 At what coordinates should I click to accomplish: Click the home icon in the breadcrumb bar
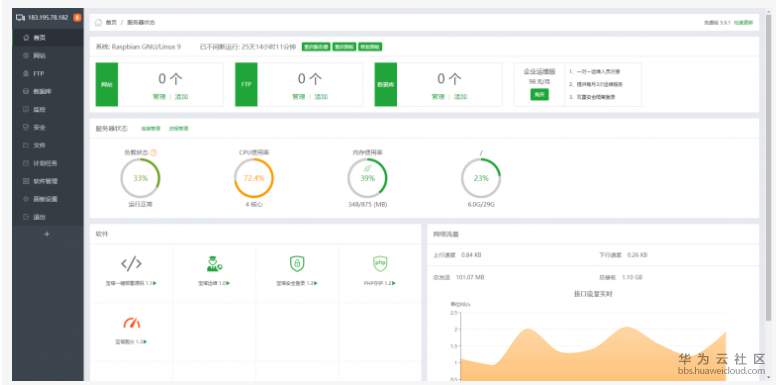(98, 22)
